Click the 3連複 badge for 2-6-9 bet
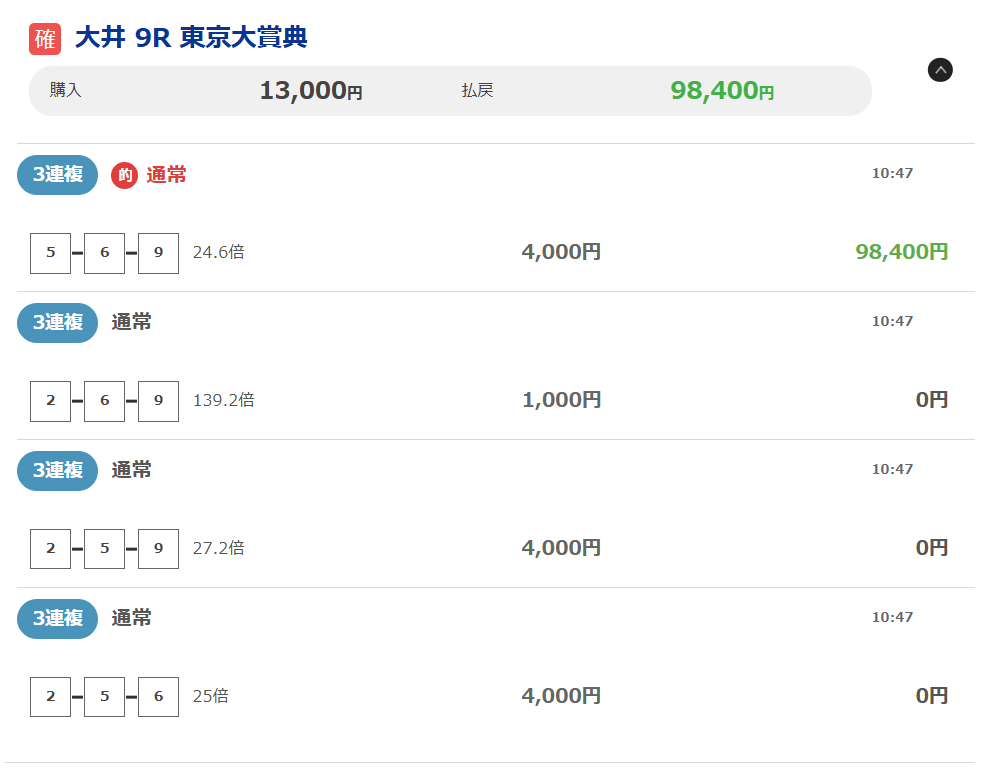Screen dimensions: 989x769 (58, 323)
